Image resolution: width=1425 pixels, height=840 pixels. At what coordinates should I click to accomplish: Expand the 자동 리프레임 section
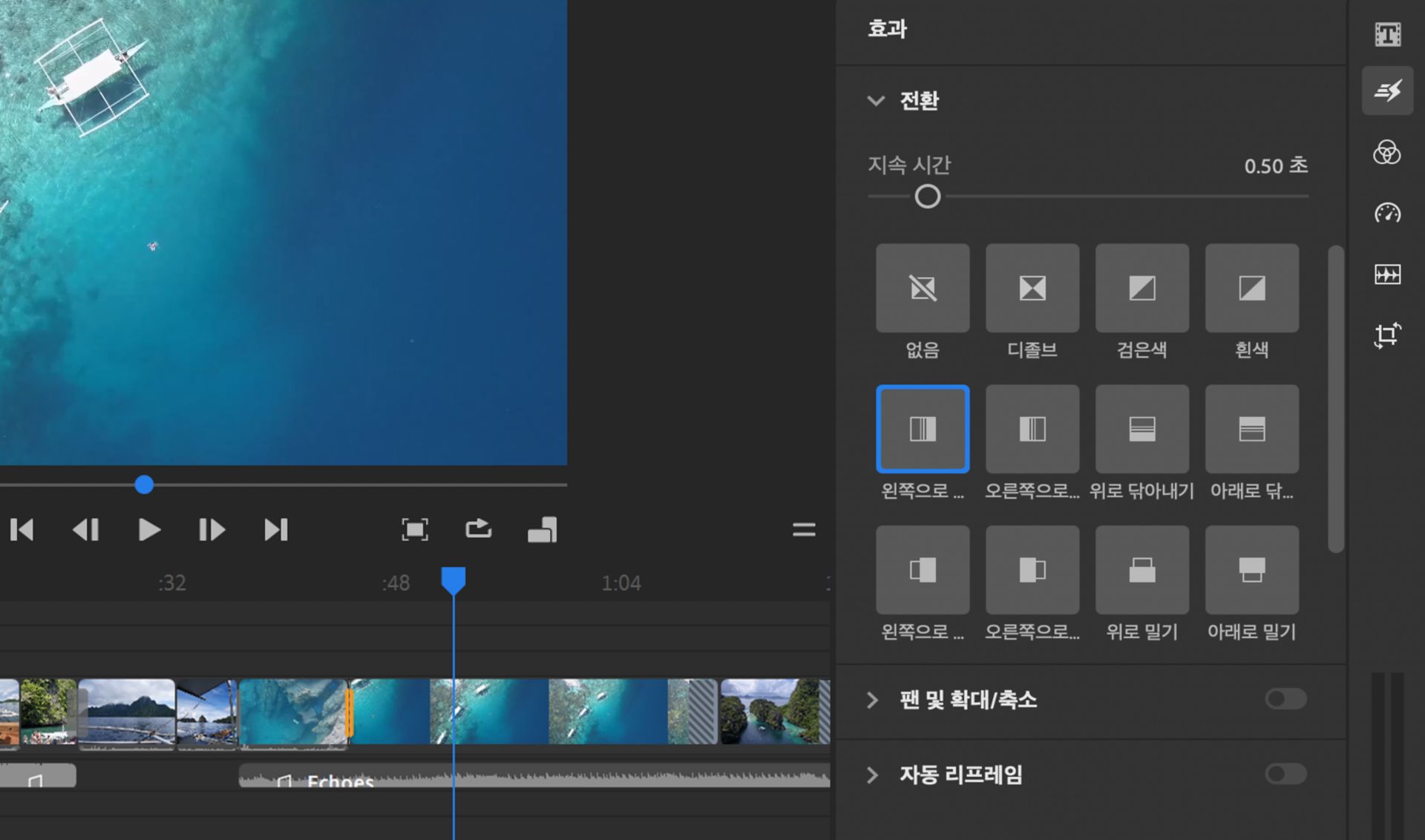click(x=872, y=774)
